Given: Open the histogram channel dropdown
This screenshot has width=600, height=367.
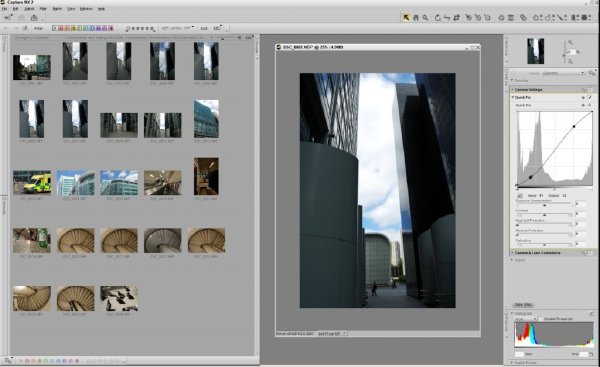Looking at the screenshot, I should click(525, 319).
